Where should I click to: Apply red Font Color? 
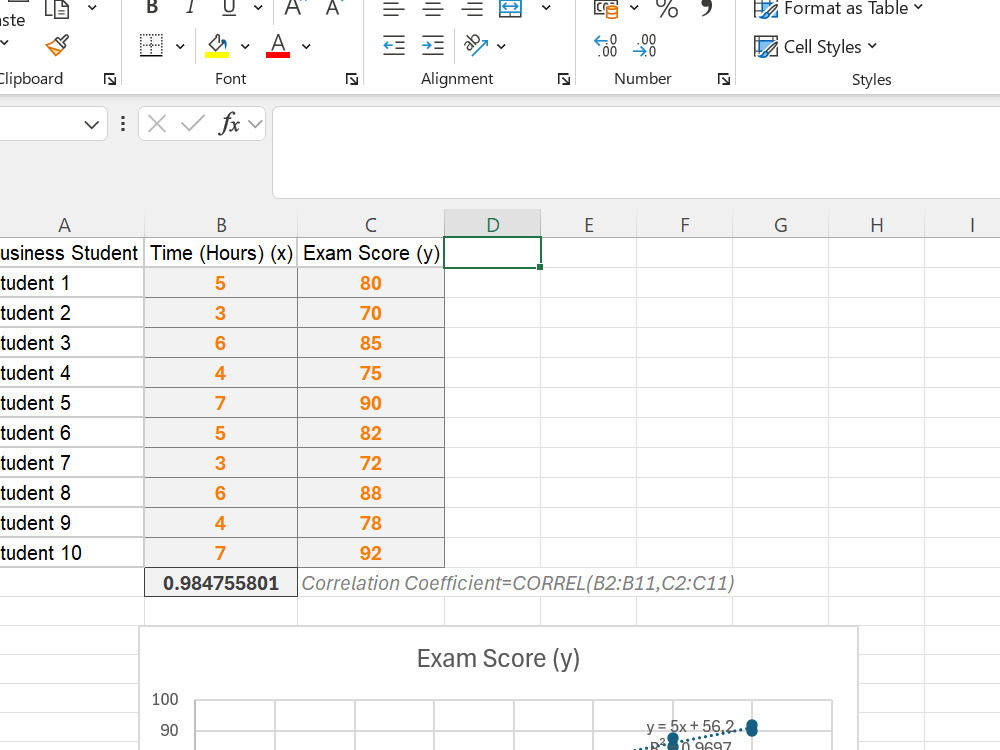tap(278, 46)
